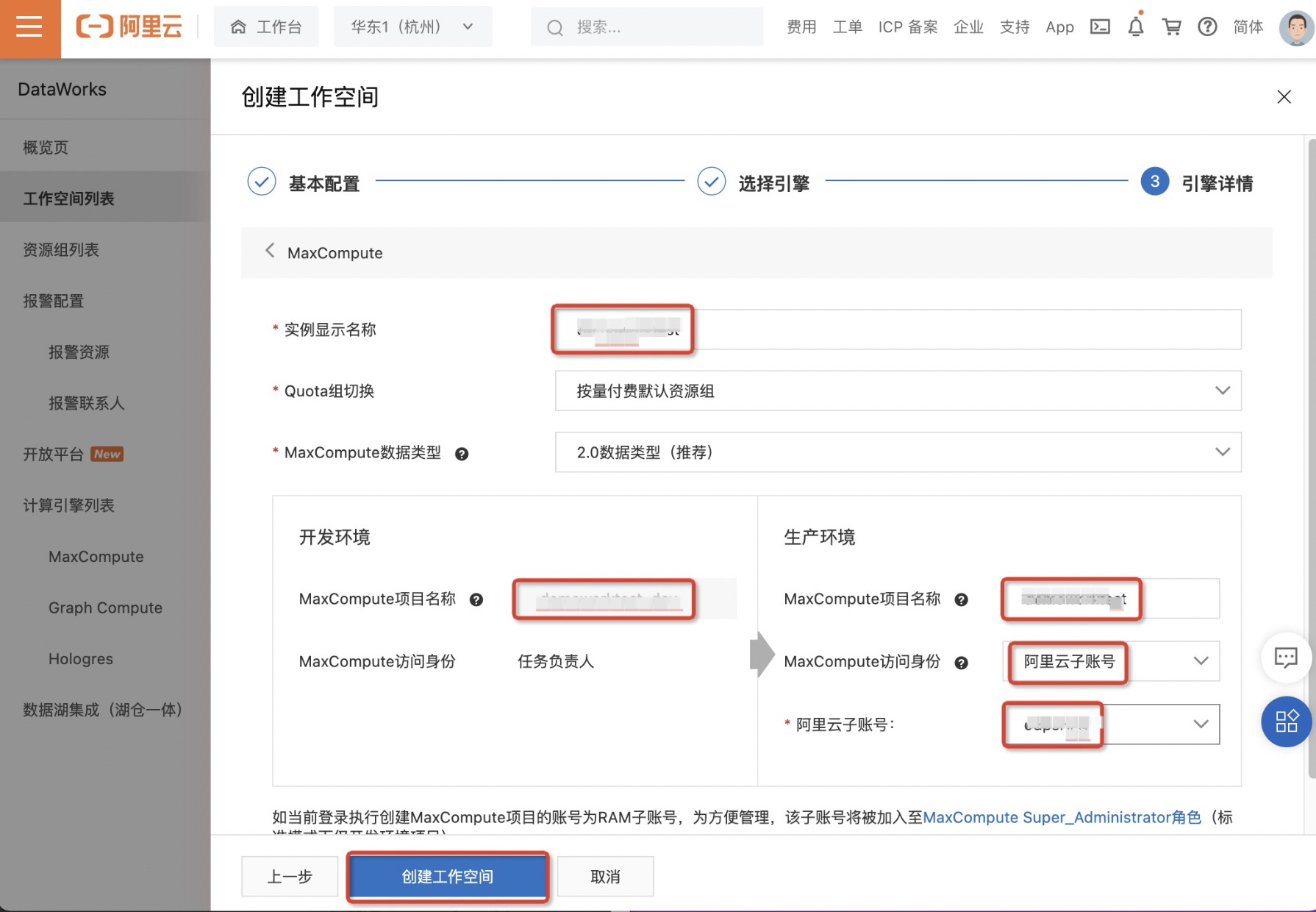Image resolution: width=1316 pixels, height=912 pixels.
Task: Go to Alibaba Cloud logo home
Action: coord(129,27)
